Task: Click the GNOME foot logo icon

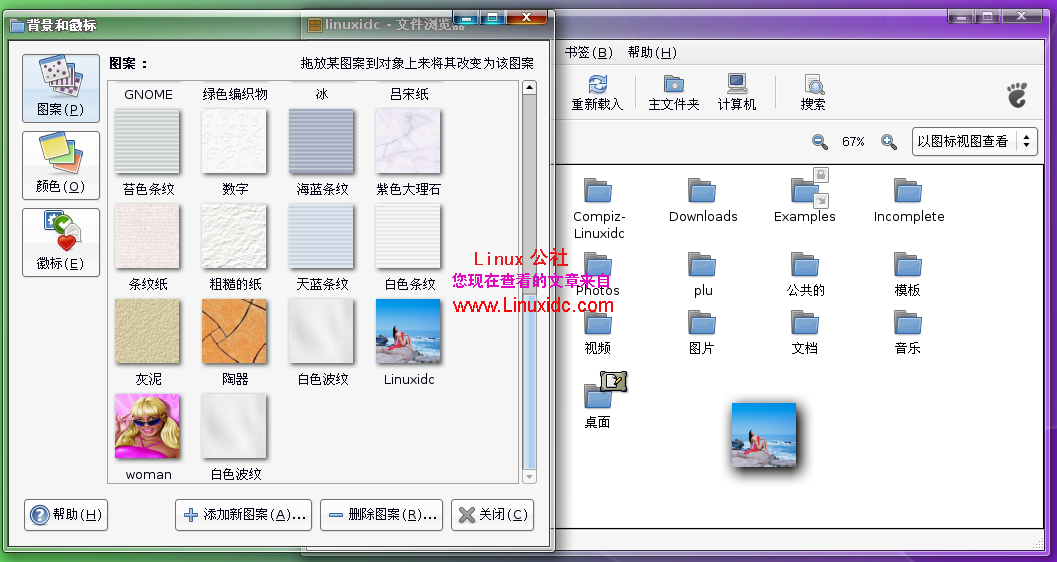Action: coord(1017,95)
